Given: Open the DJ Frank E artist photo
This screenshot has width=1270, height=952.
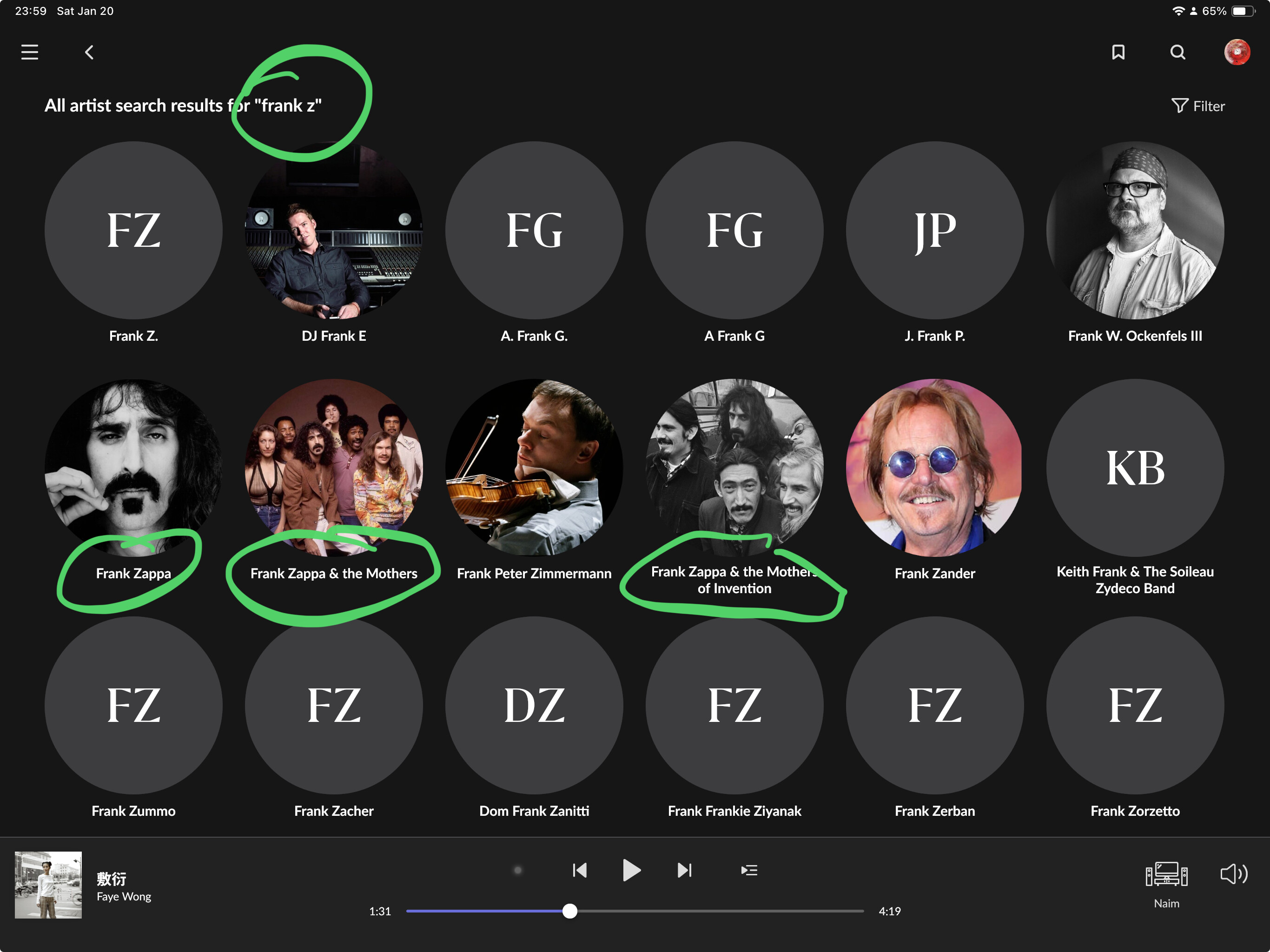Looking at the screenshot, I should tap(334, 230).
